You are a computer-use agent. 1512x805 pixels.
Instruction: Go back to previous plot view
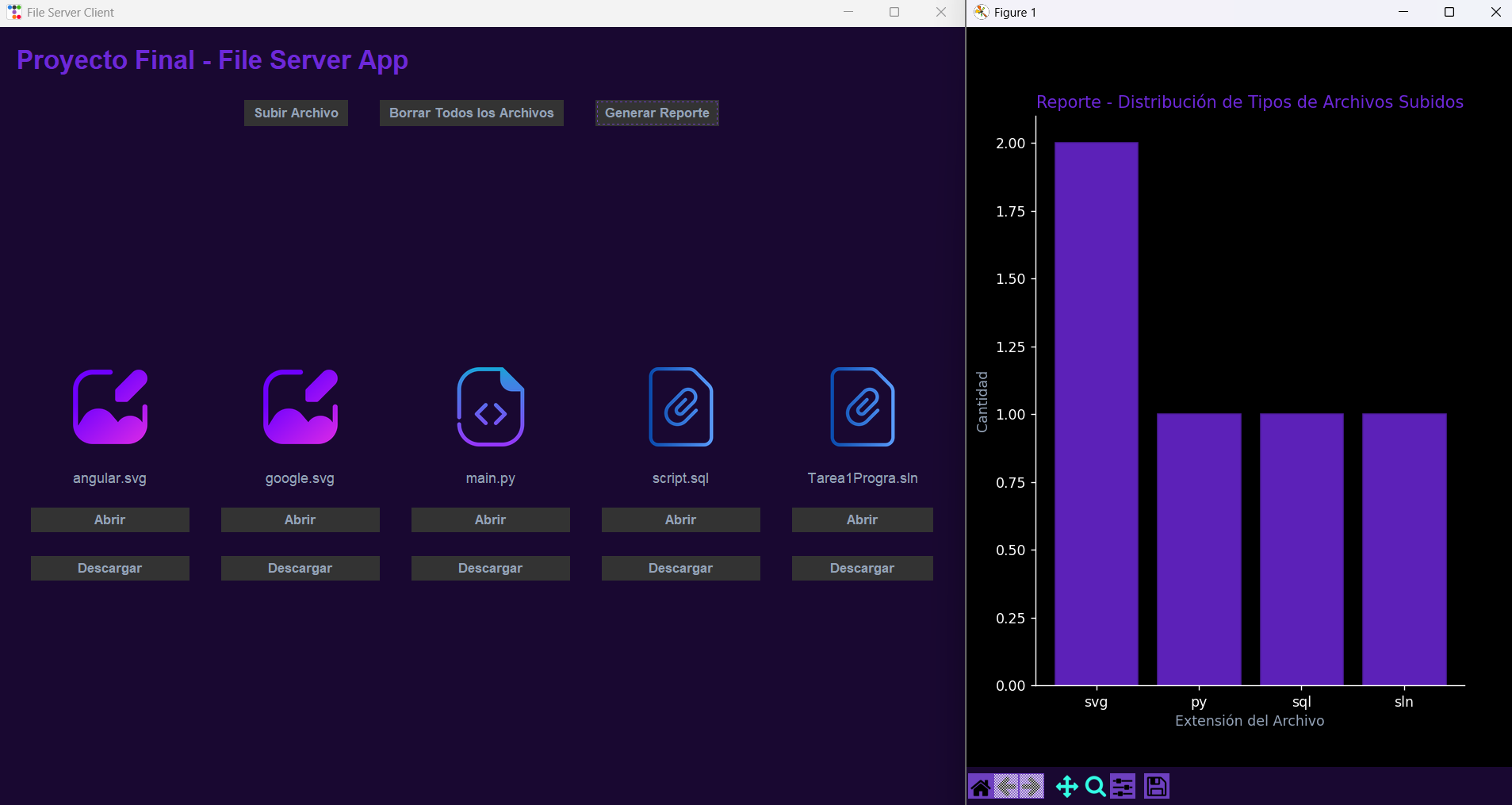coord(1006,787)
